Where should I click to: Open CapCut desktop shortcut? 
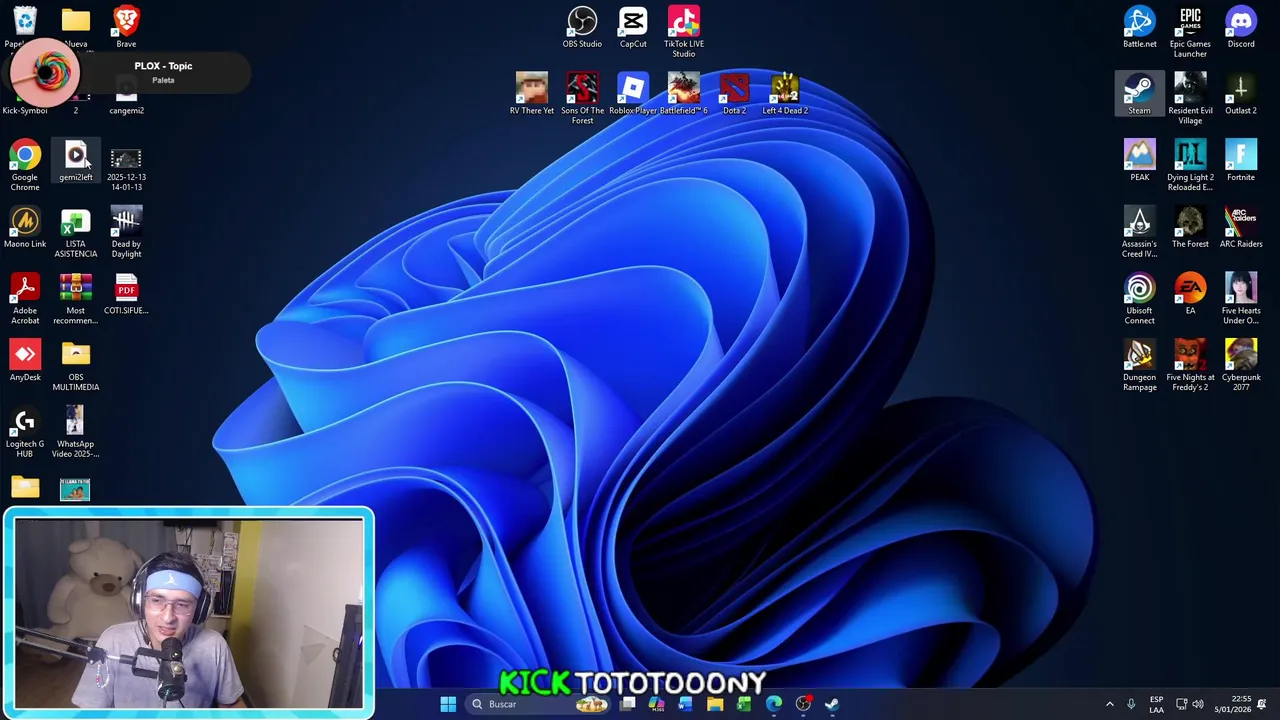(633, 27)
